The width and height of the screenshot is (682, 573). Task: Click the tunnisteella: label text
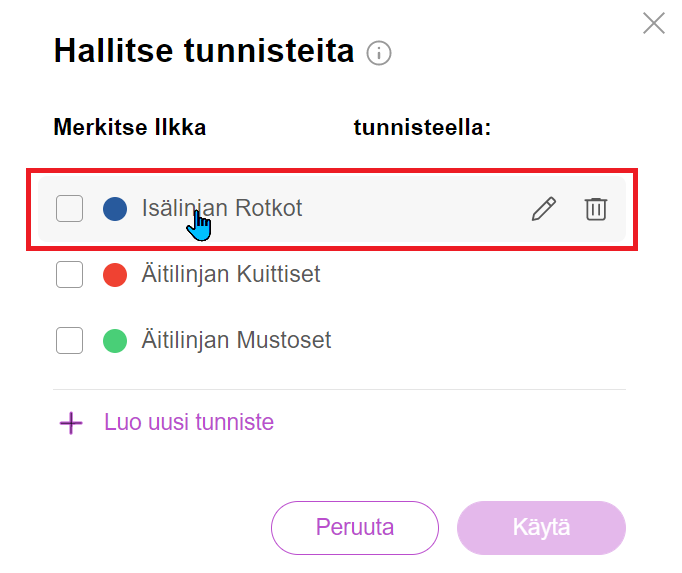point(422,127)
